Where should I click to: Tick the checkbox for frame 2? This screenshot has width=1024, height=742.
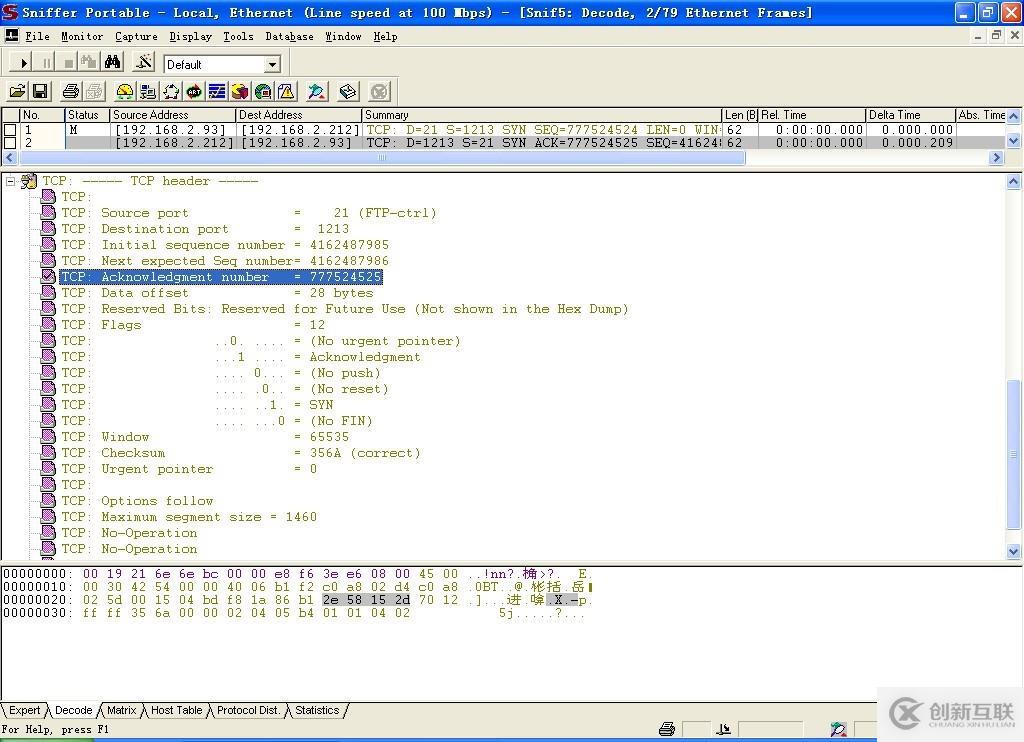pos(10,143)
